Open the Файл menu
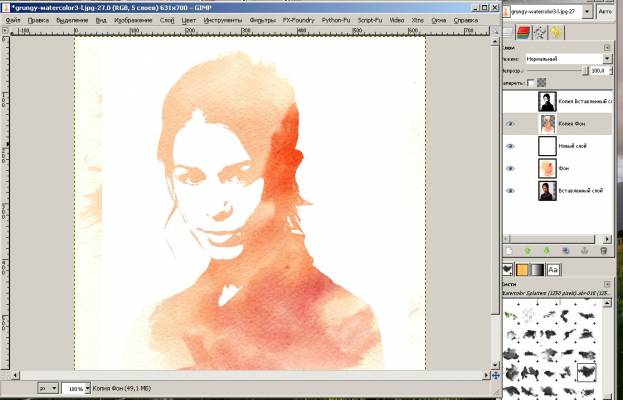 coord(13,20)
